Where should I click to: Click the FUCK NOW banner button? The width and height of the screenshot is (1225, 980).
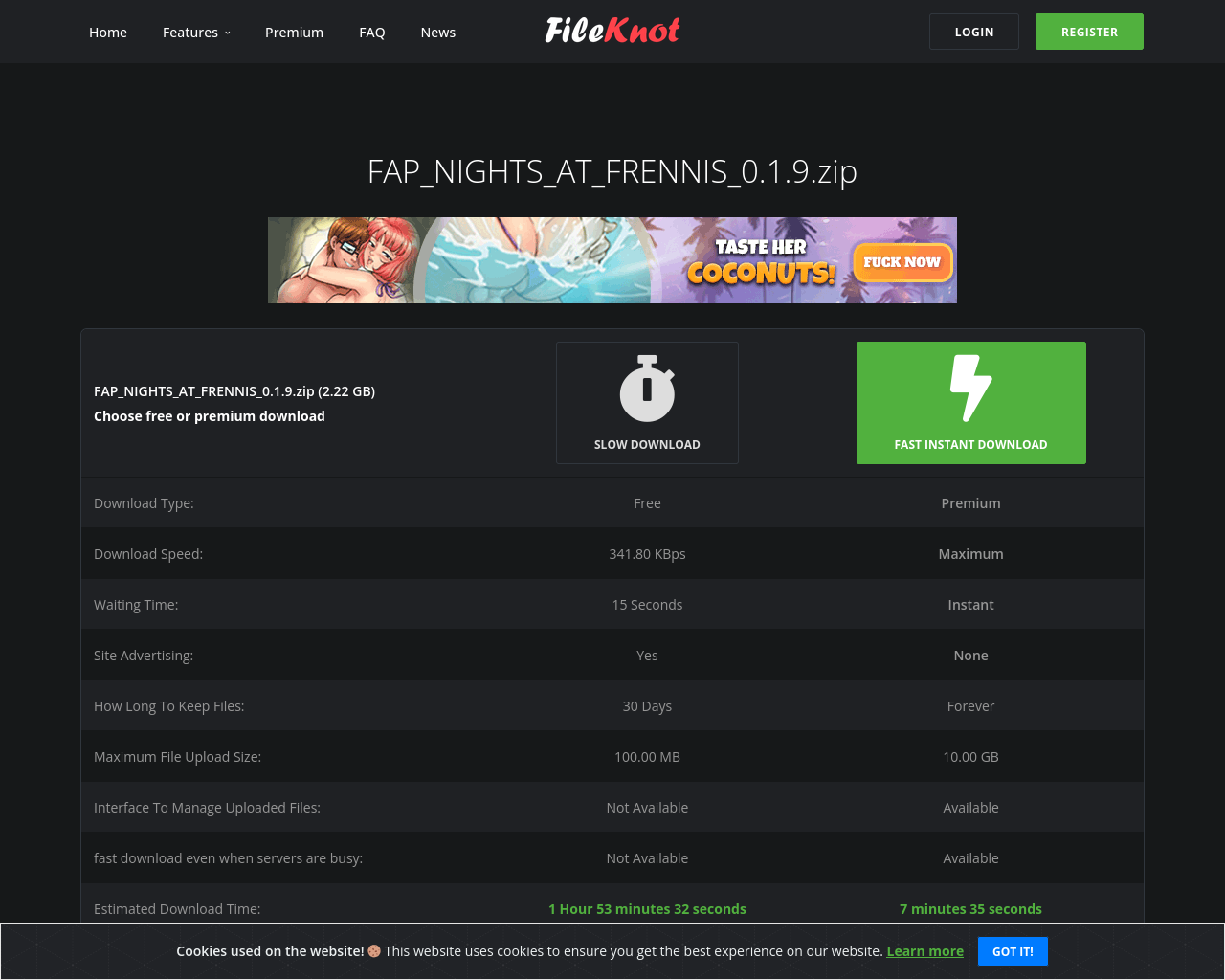902,262
